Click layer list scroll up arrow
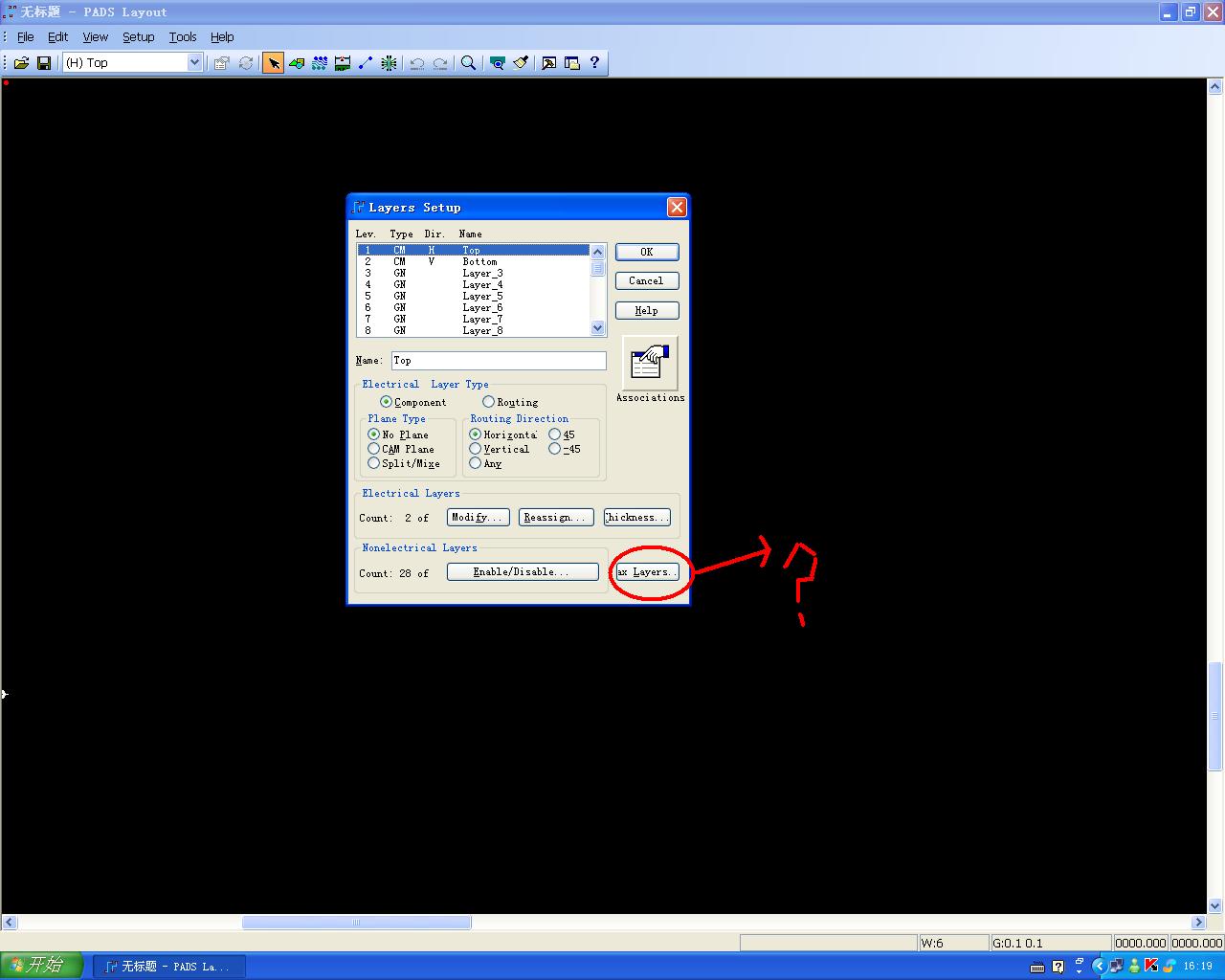1225x980 pixels. tap(598, 252)
